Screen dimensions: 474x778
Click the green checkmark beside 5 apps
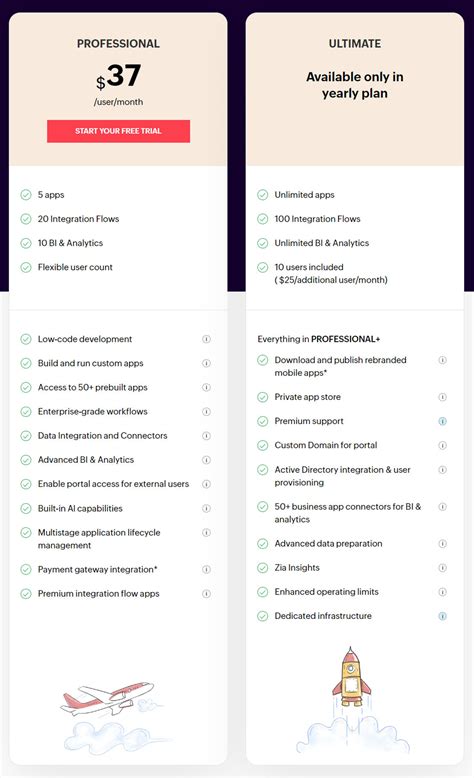tap(26, 195)
